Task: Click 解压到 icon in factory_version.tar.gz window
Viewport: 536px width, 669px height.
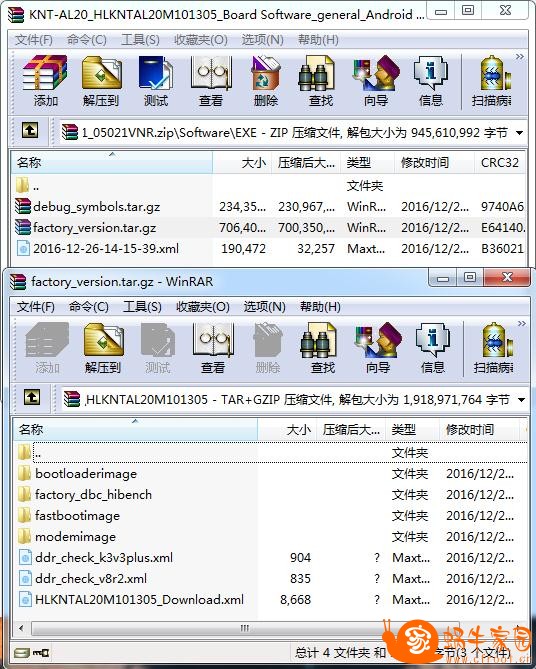Action: (103, 348)
